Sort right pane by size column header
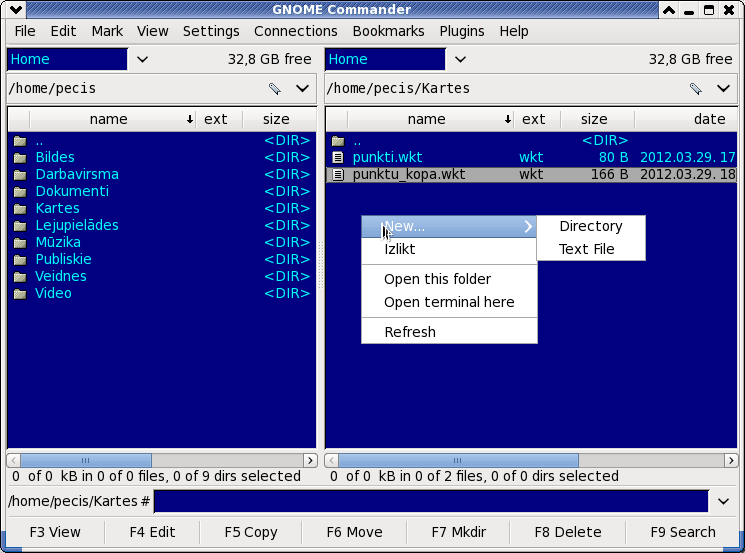This screenshot has height=553, width=745. point(597,119)
